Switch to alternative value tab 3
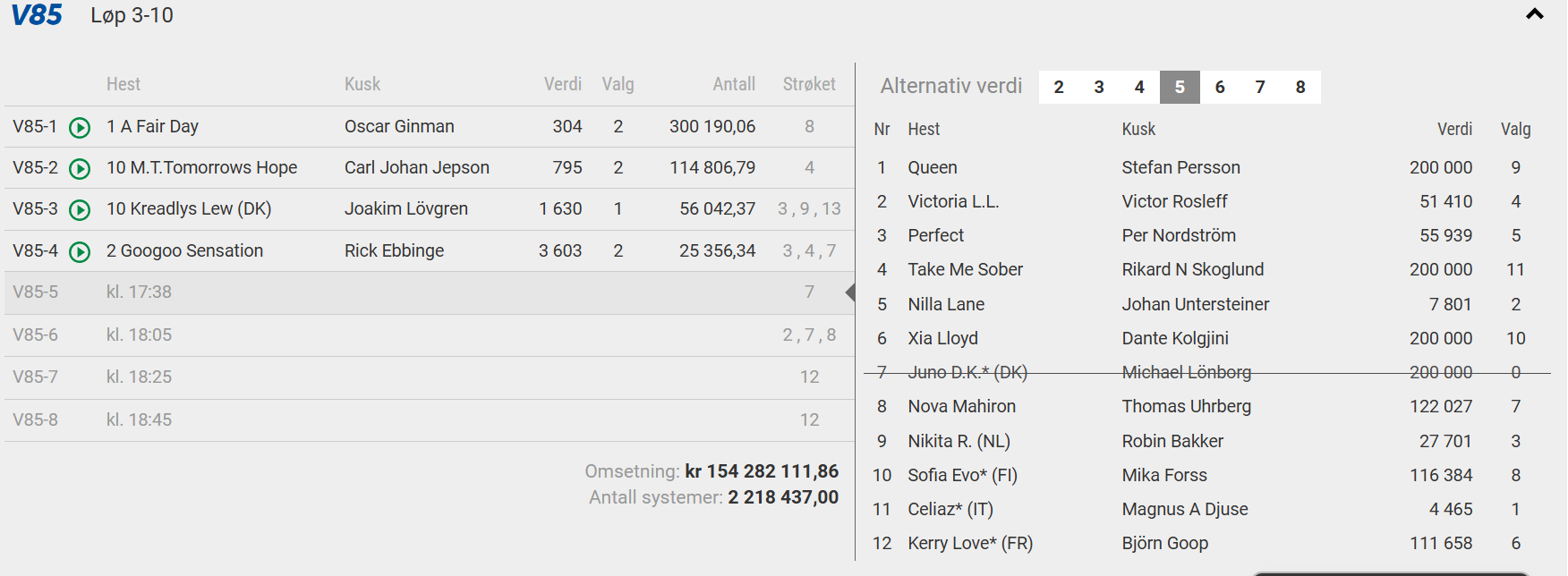Viewport: 1568px width, 576px height. click(x=1099, y=87)
